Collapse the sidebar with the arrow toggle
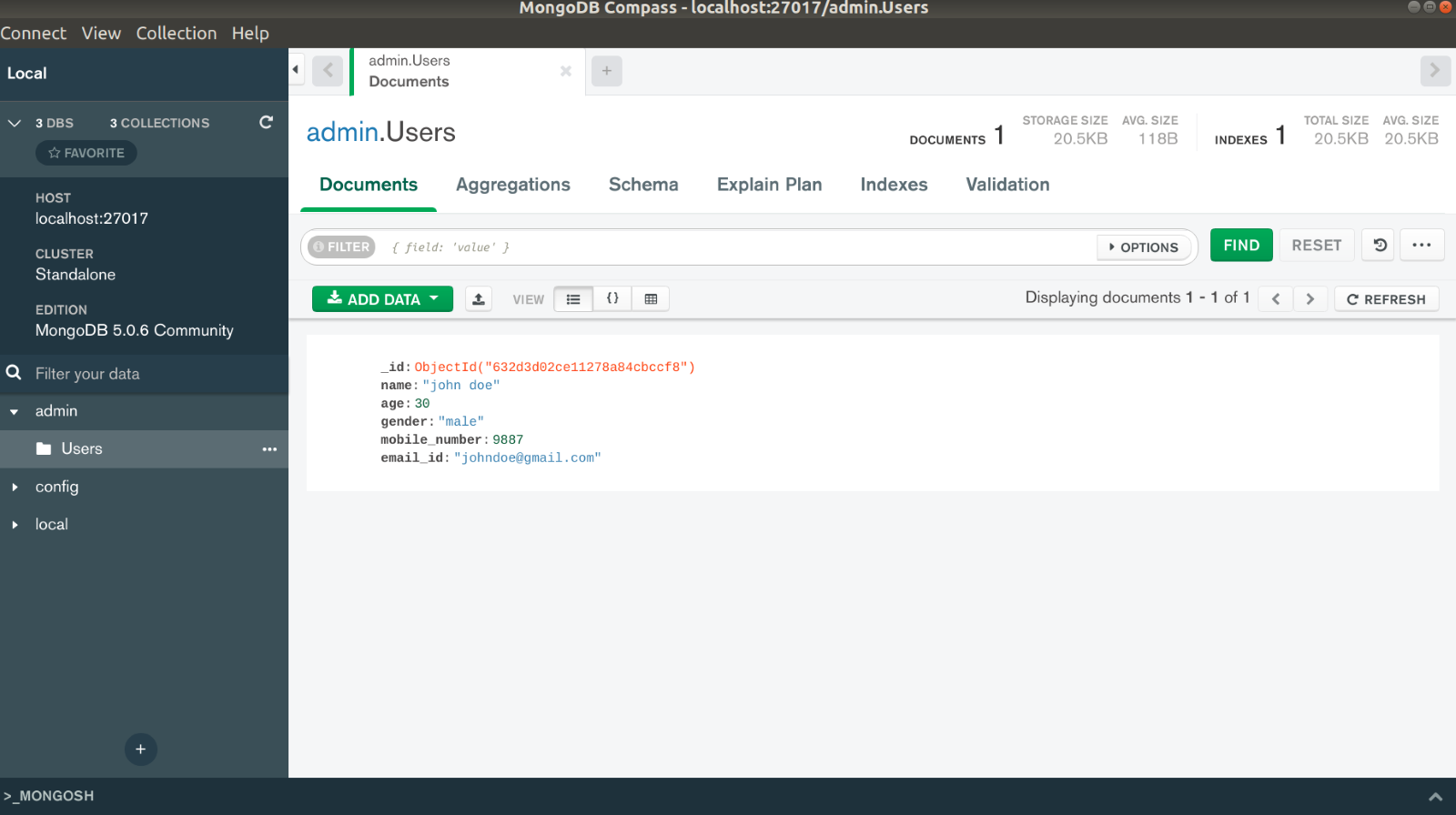This screenshot has height=815, width=1456. click(x=296, y=70)
